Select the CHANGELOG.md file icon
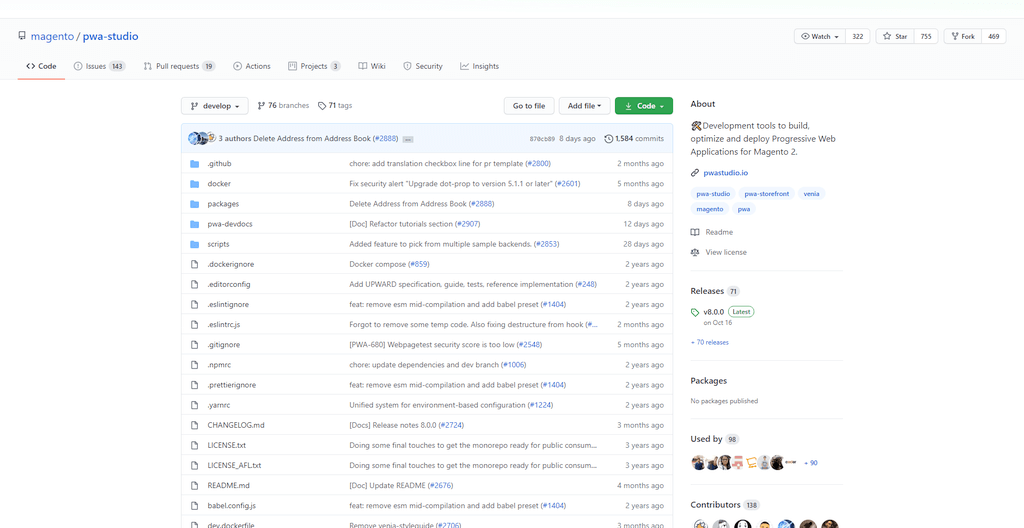Image resolution: width=1024 pixels, height=528 pixels. [x=194, y=425]
